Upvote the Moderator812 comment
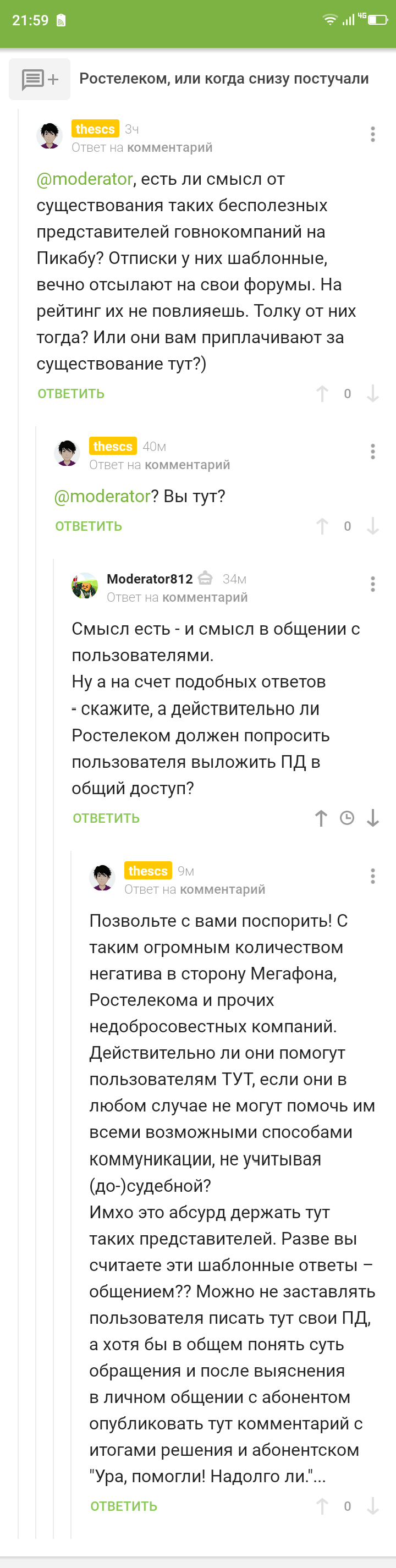Image resolution: width=396 pixels, height=1568 pixels. point(321,818)
